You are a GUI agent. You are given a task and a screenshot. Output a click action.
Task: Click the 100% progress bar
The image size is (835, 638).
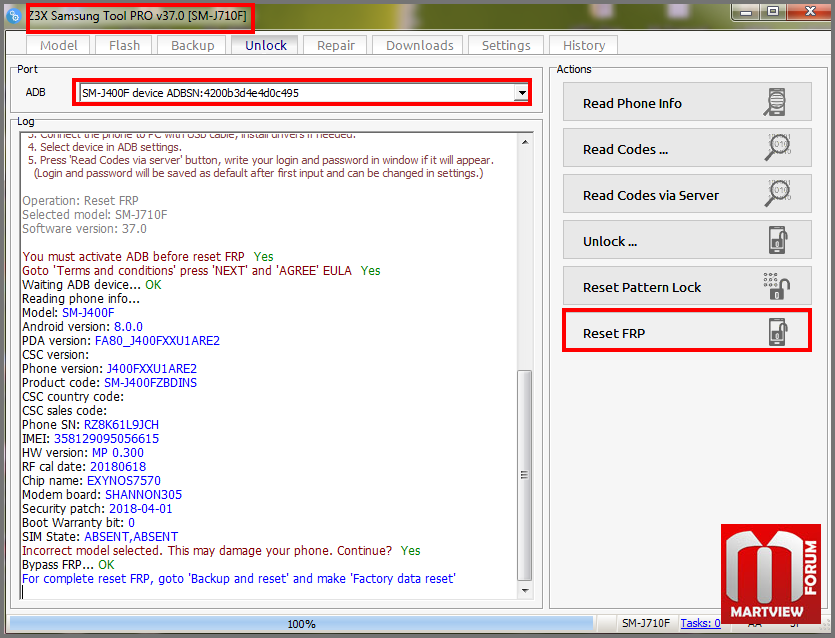(x=301, y=624)
